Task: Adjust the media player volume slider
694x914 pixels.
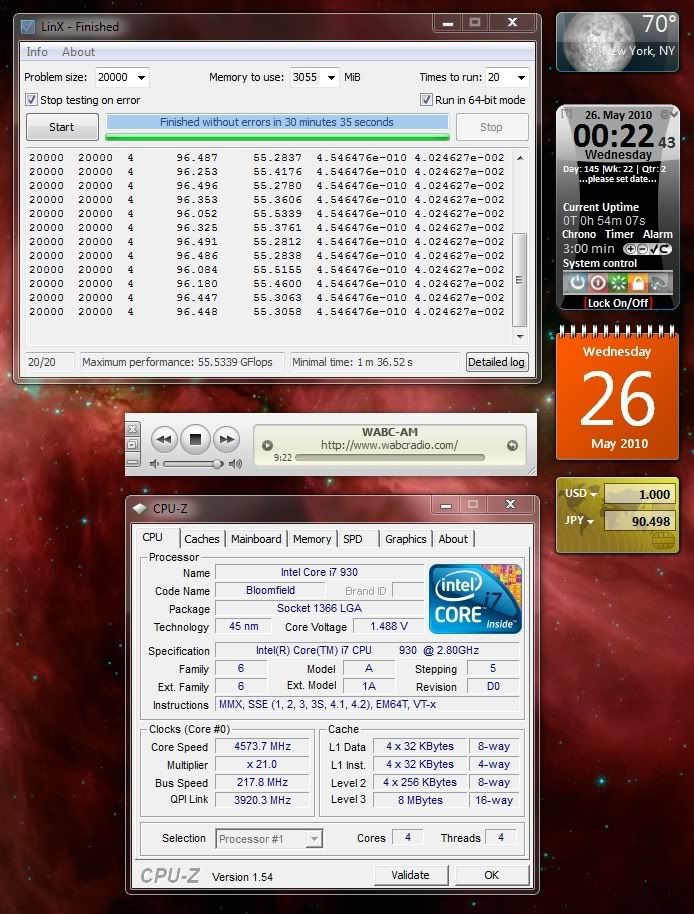Action: pyautogui.click(x=215, y=464)
